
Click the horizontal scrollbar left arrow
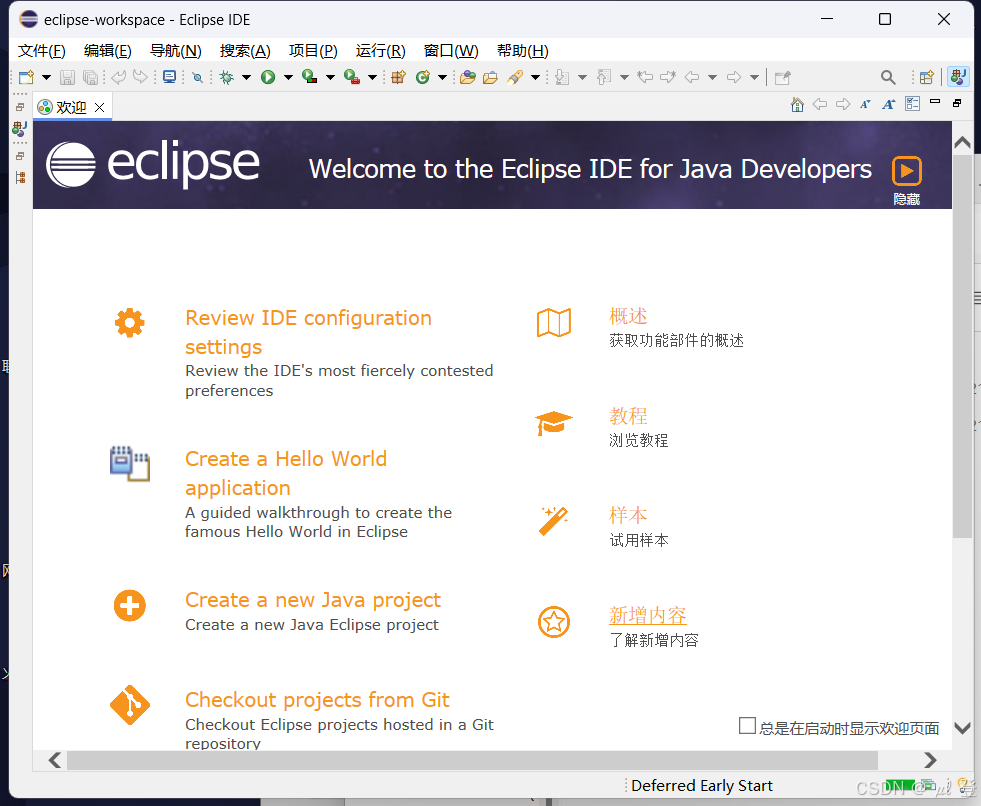tap(55, 760)
